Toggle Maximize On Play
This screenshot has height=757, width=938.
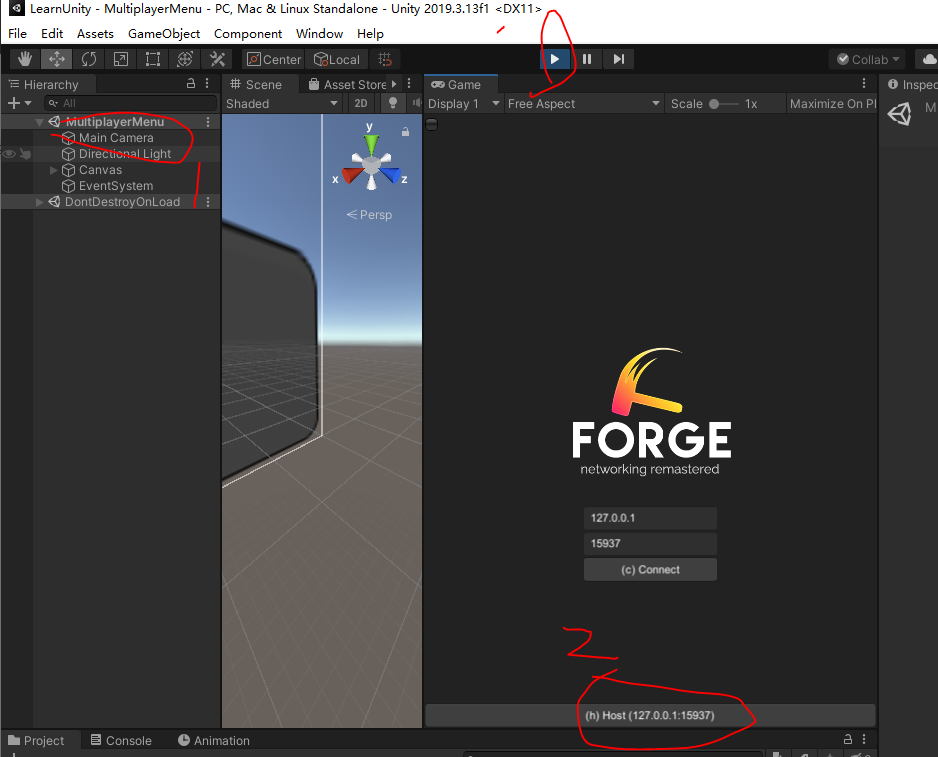[832, 104]
